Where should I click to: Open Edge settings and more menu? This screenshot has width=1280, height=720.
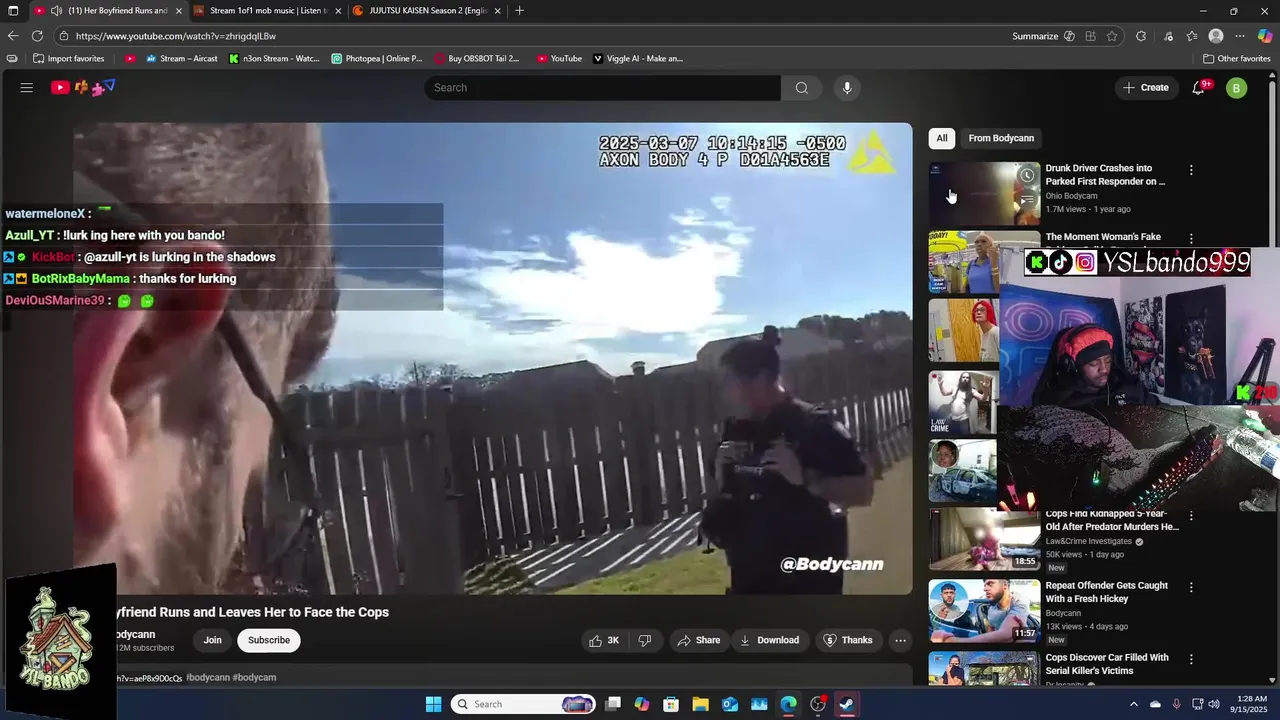[1240, 36]
